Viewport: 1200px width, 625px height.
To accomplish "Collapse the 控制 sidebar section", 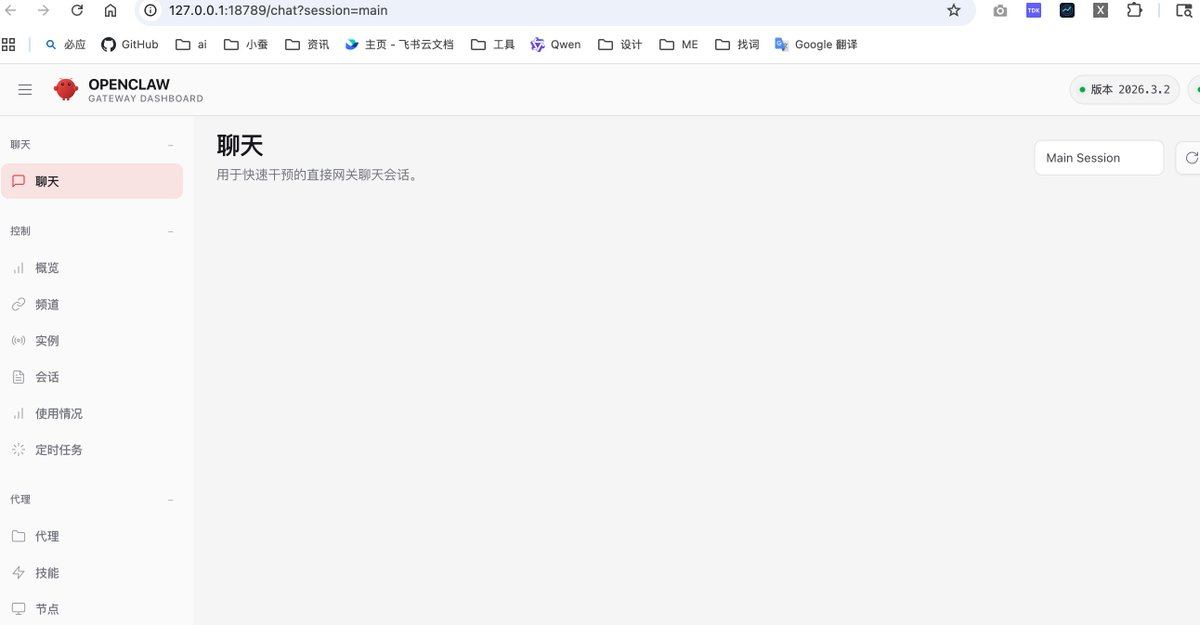I will click(x=170, y=231).
